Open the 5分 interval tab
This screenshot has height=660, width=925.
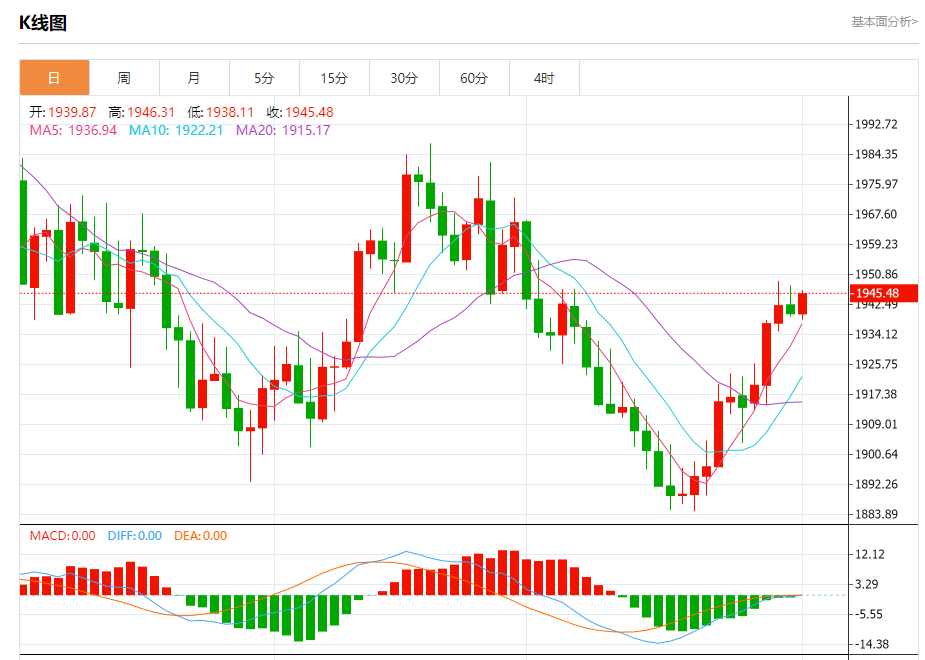pos(264,77)
